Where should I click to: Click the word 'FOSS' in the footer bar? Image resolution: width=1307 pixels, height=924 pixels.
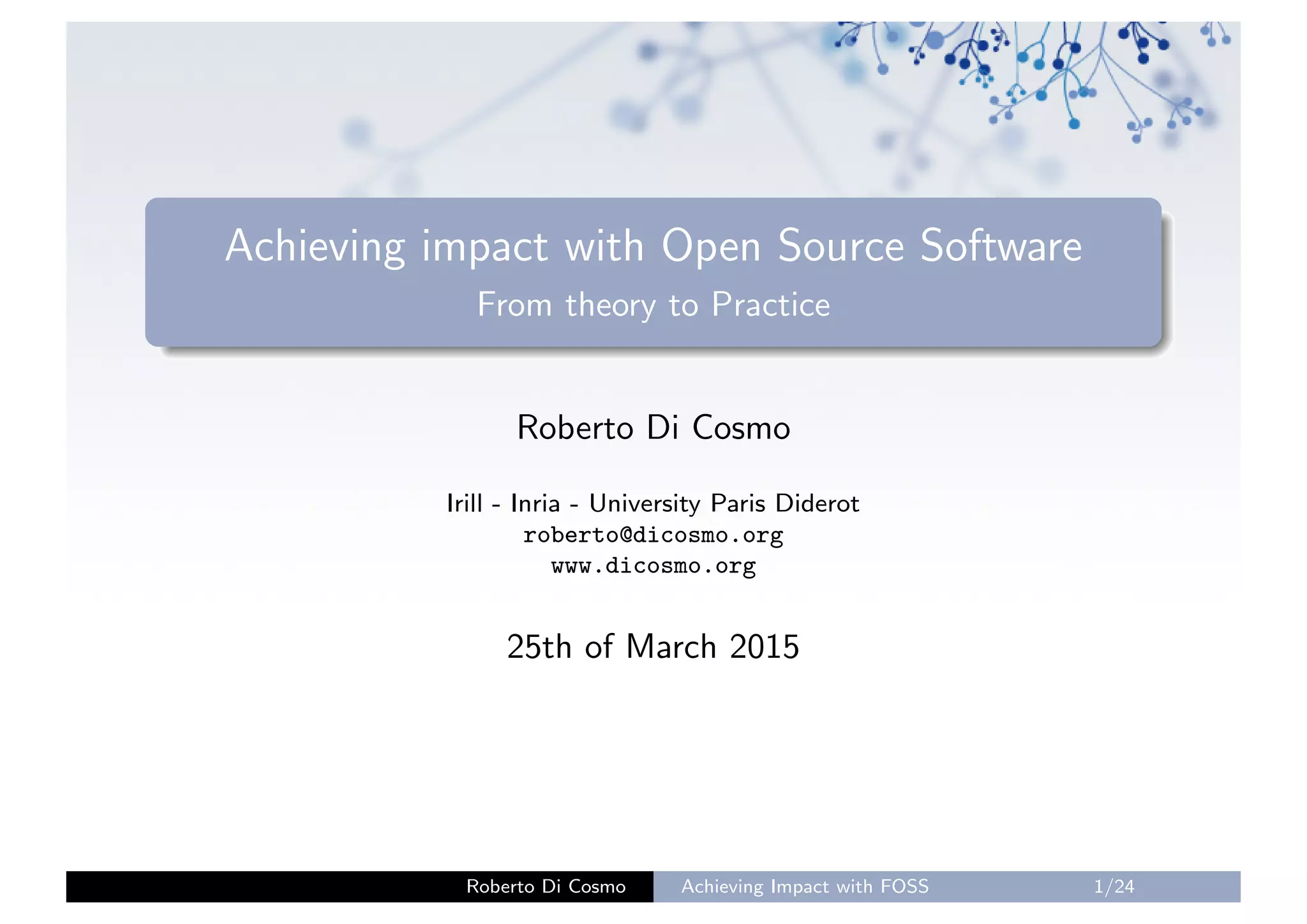click(x=904, y=886)
